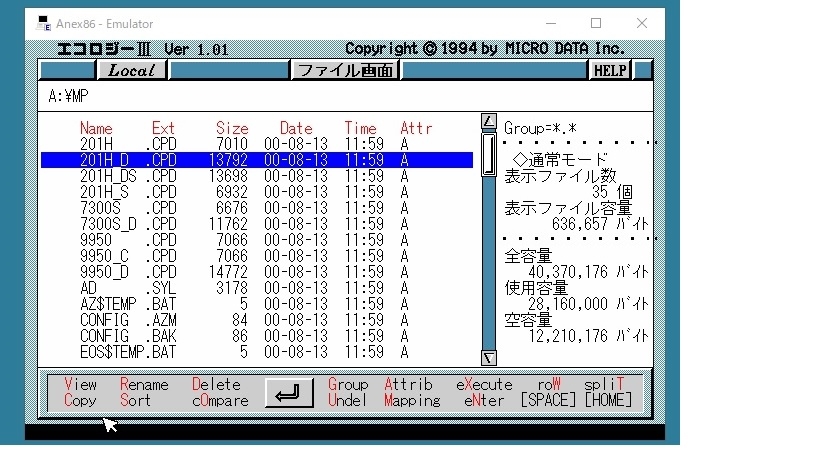
Task: Click the Size column header
Action: click(x=232, y=128)
